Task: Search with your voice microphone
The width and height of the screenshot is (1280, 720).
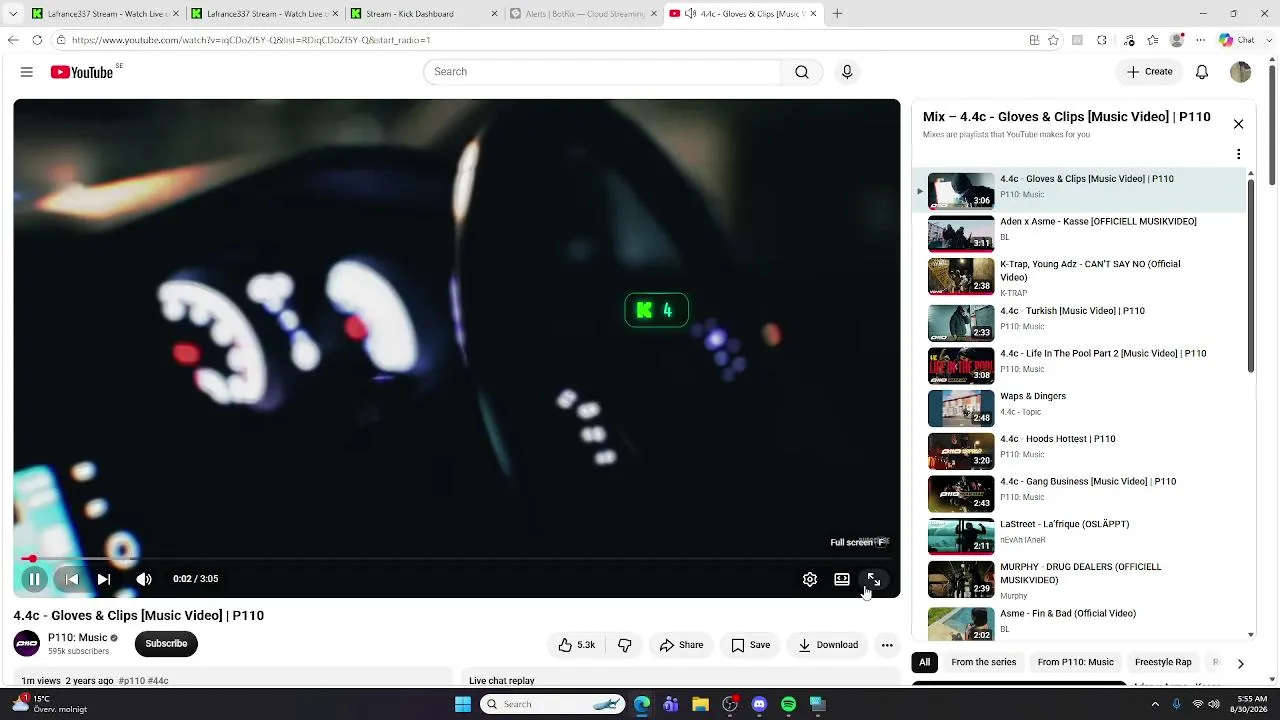Action: [x=847, y=72]
